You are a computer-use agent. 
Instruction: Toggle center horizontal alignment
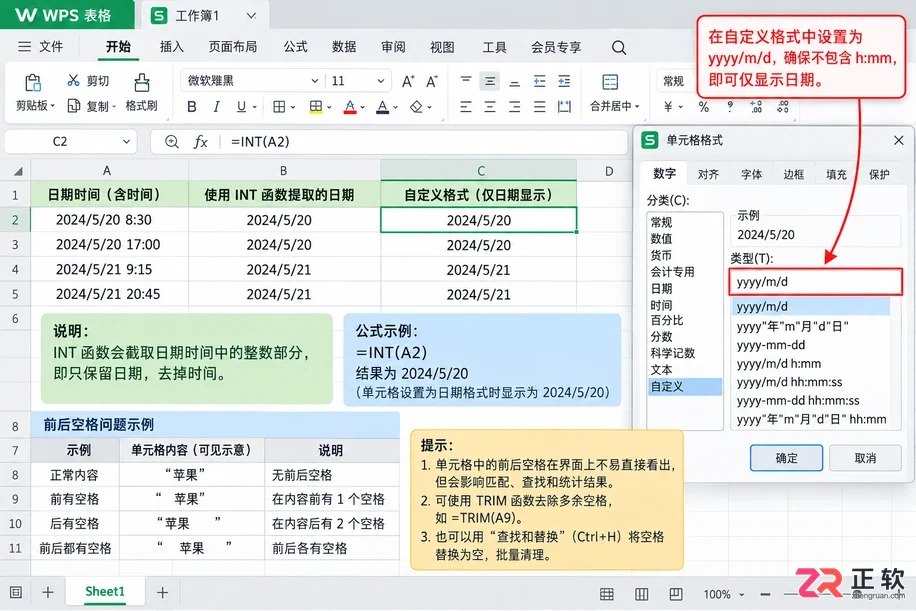tap(490, 106)
